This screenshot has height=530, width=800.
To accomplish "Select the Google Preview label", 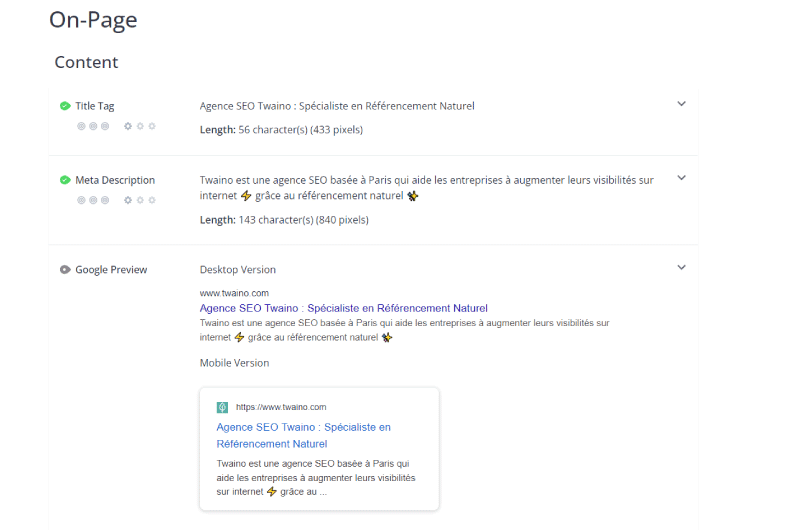I will click(x=111, y=269).
